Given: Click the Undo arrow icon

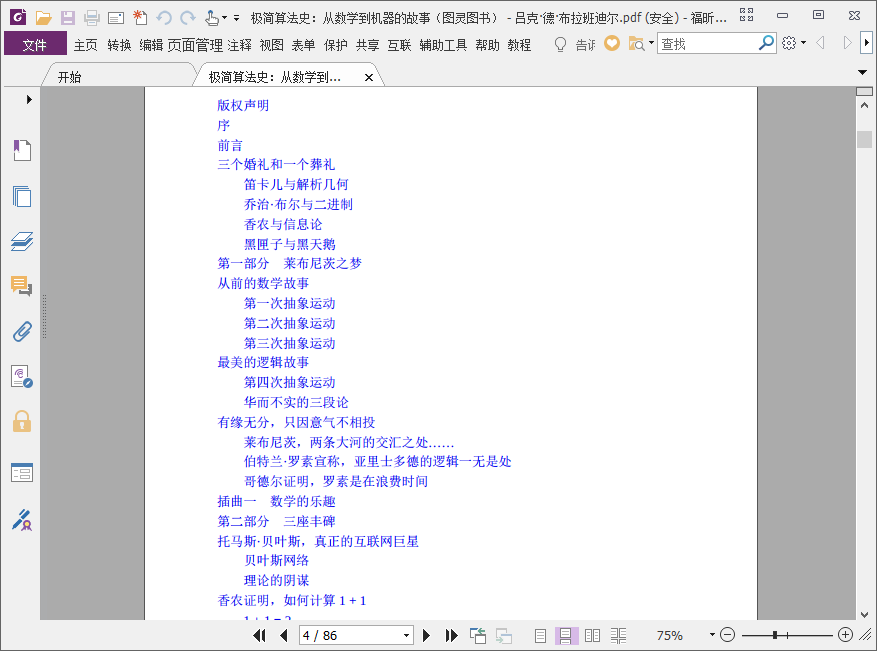Looking at the screenshot, I should point(164,18).
